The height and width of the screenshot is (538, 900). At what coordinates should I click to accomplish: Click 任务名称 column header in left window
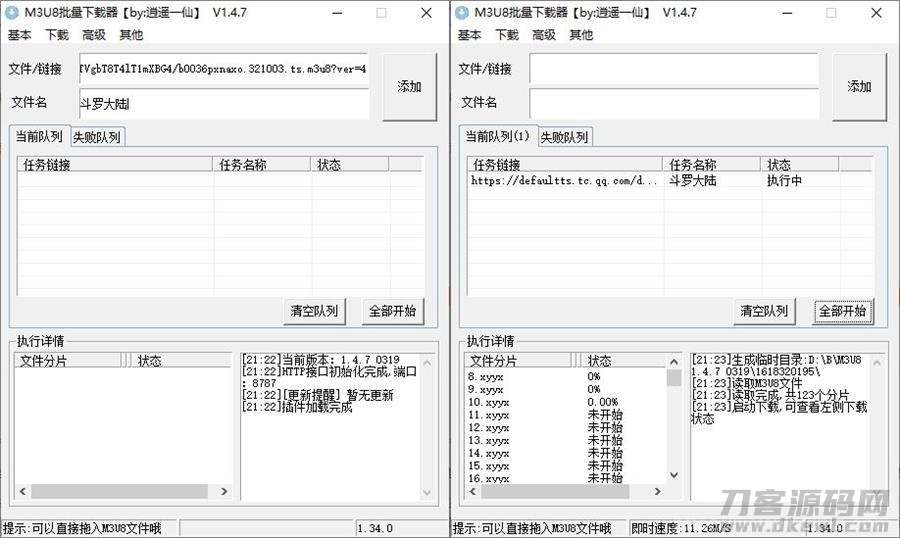click(x=262, y=165)
